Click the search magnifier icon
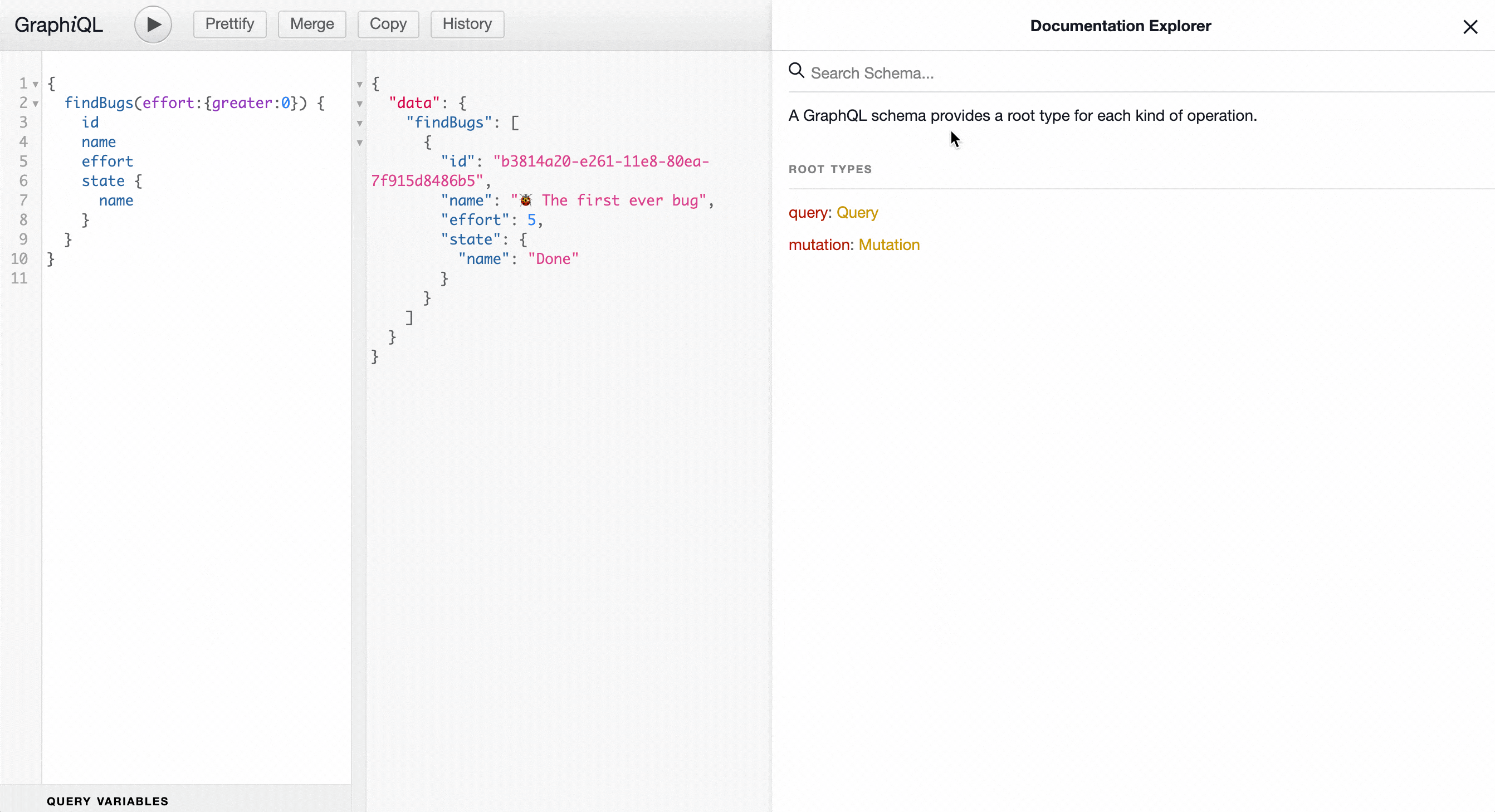Image resolution: width=1495 pixels, height=812 pixels. (797, 71)
